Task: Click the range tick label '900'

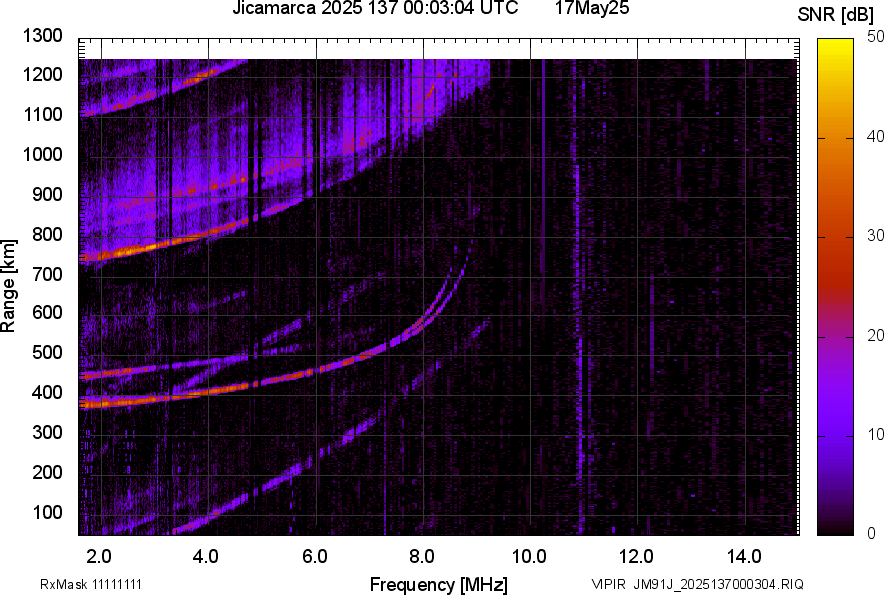Action: coord(47,194)
